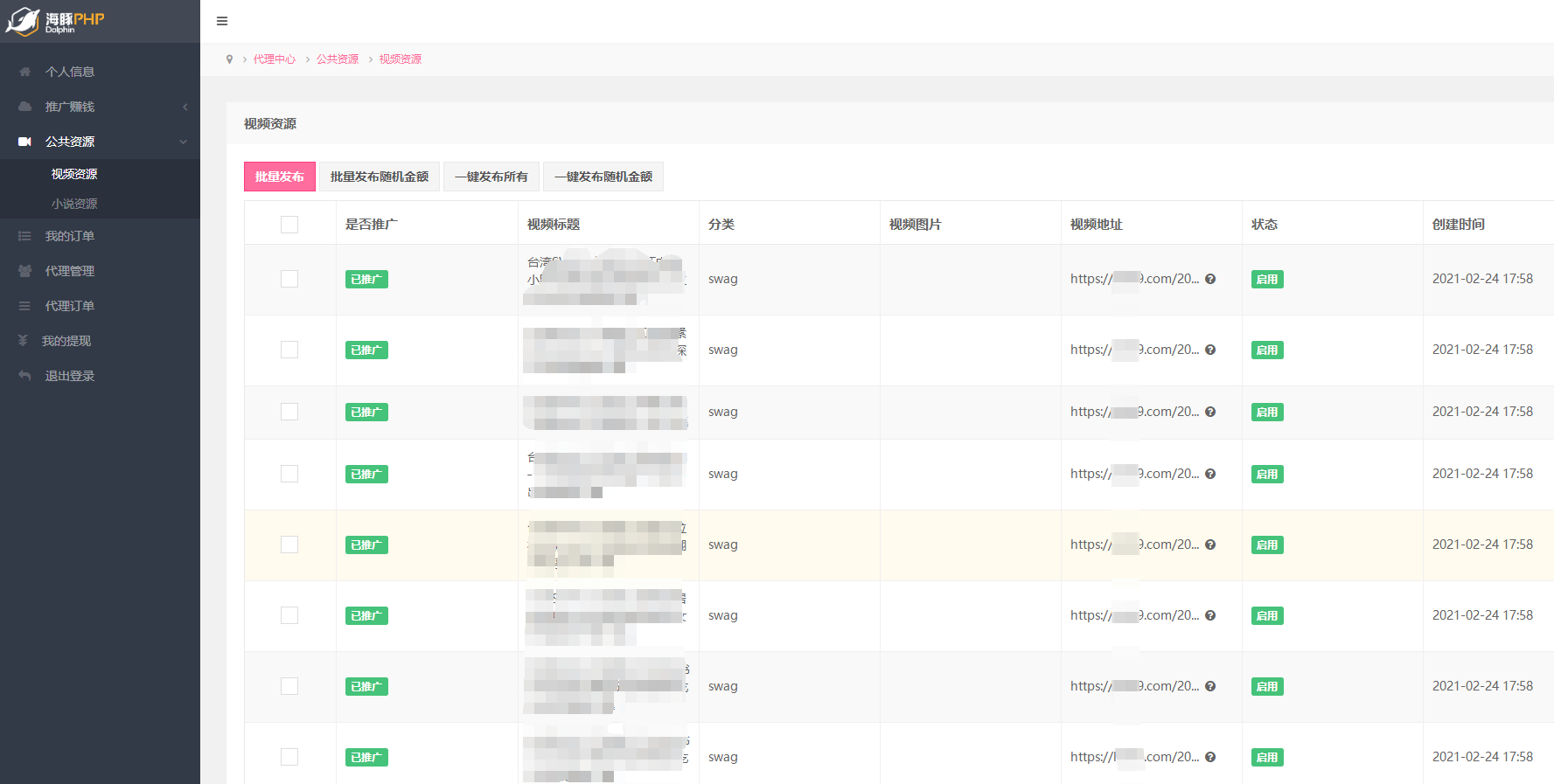This screenshot has width=1554, height=784.
Task: Toggle the hamburger sidebar menu icon
Action: coord(222,21)
